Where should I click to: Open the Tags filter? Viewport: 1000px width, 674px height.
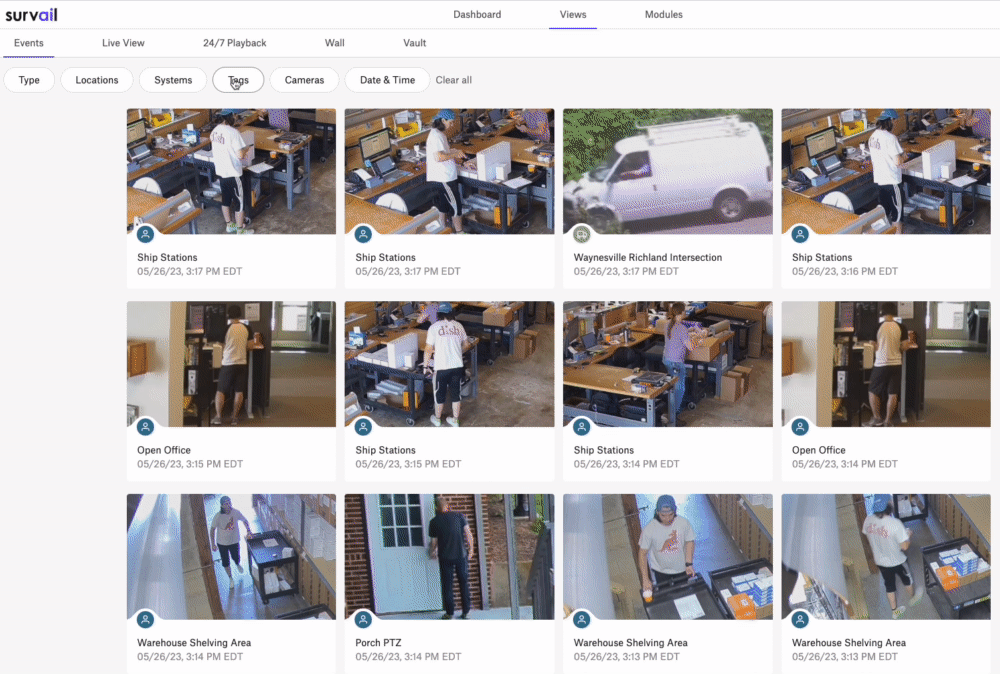[x=239, y=80]
